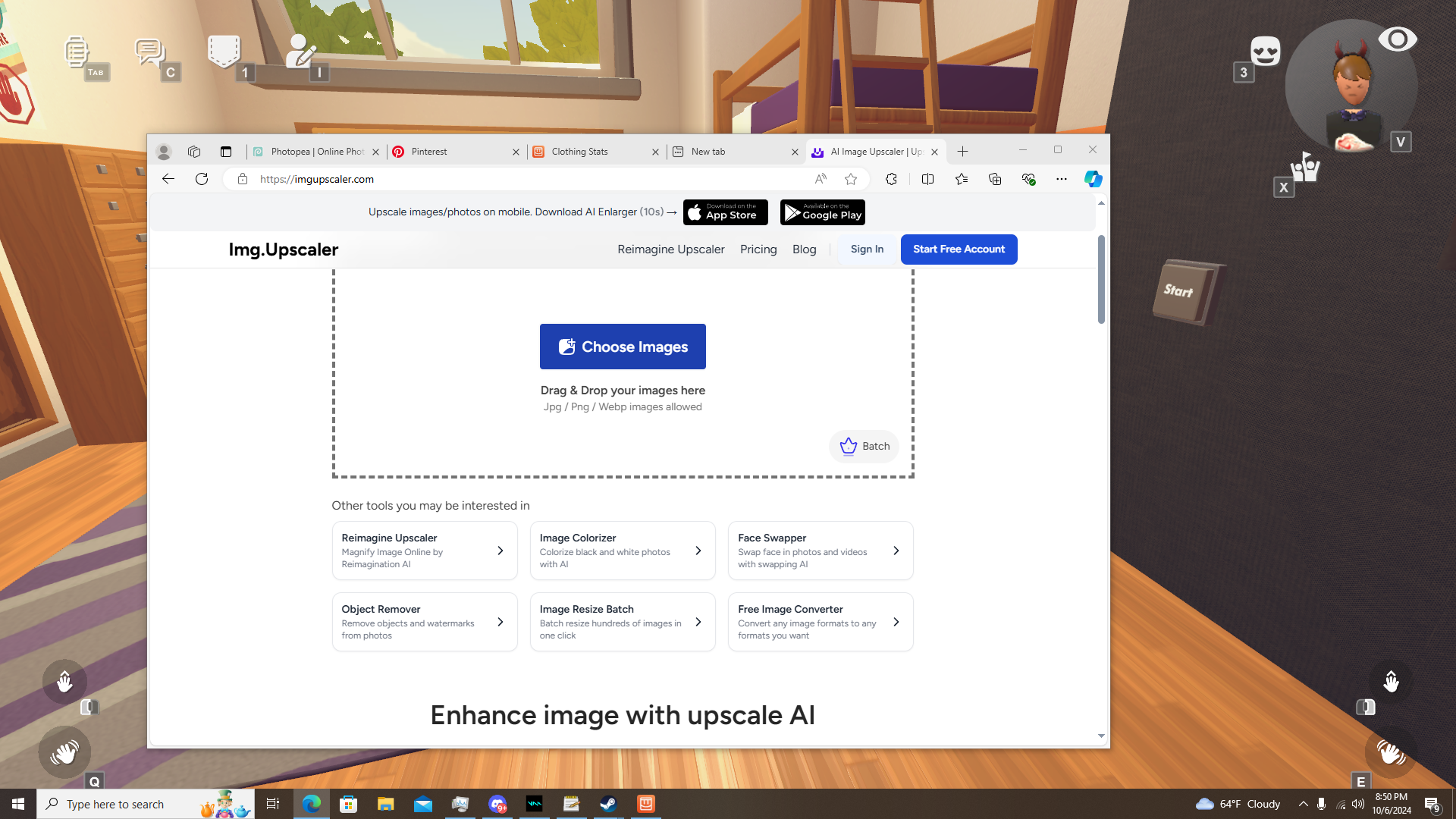Screen dimensions: 1456x819
Task: Open the Steam taskbar icon
Action: 608,804
